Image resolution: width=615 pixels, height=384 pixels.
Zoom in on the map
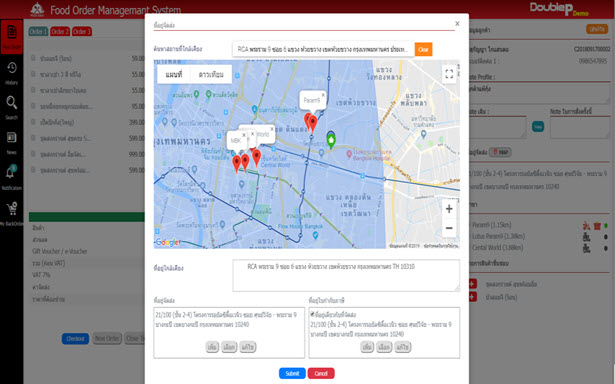point(449,209)
